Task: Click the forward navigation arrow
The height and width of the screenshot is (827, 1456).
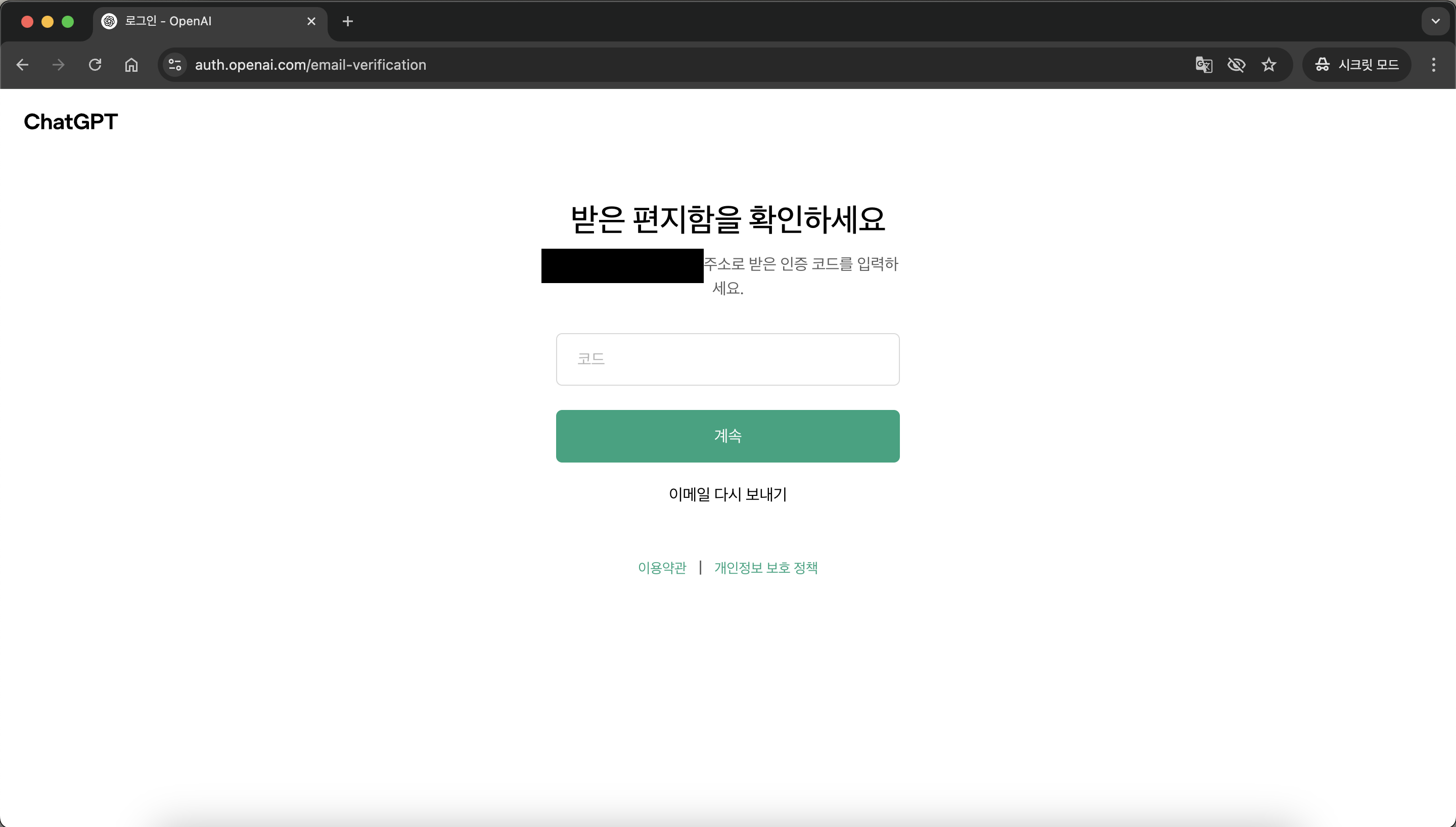Action: coord(59,65)
